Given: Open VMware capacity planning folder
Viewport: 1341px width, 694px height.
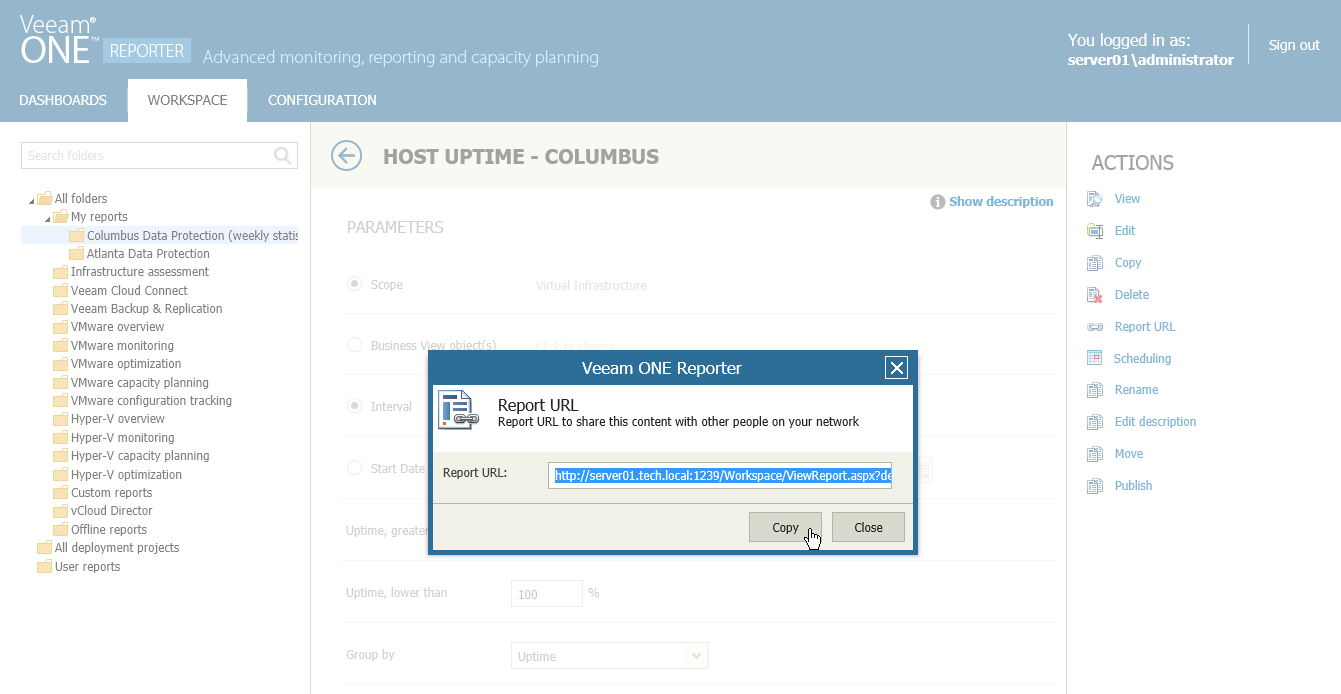Looking at the screenshot, I should tap(139, 383).
